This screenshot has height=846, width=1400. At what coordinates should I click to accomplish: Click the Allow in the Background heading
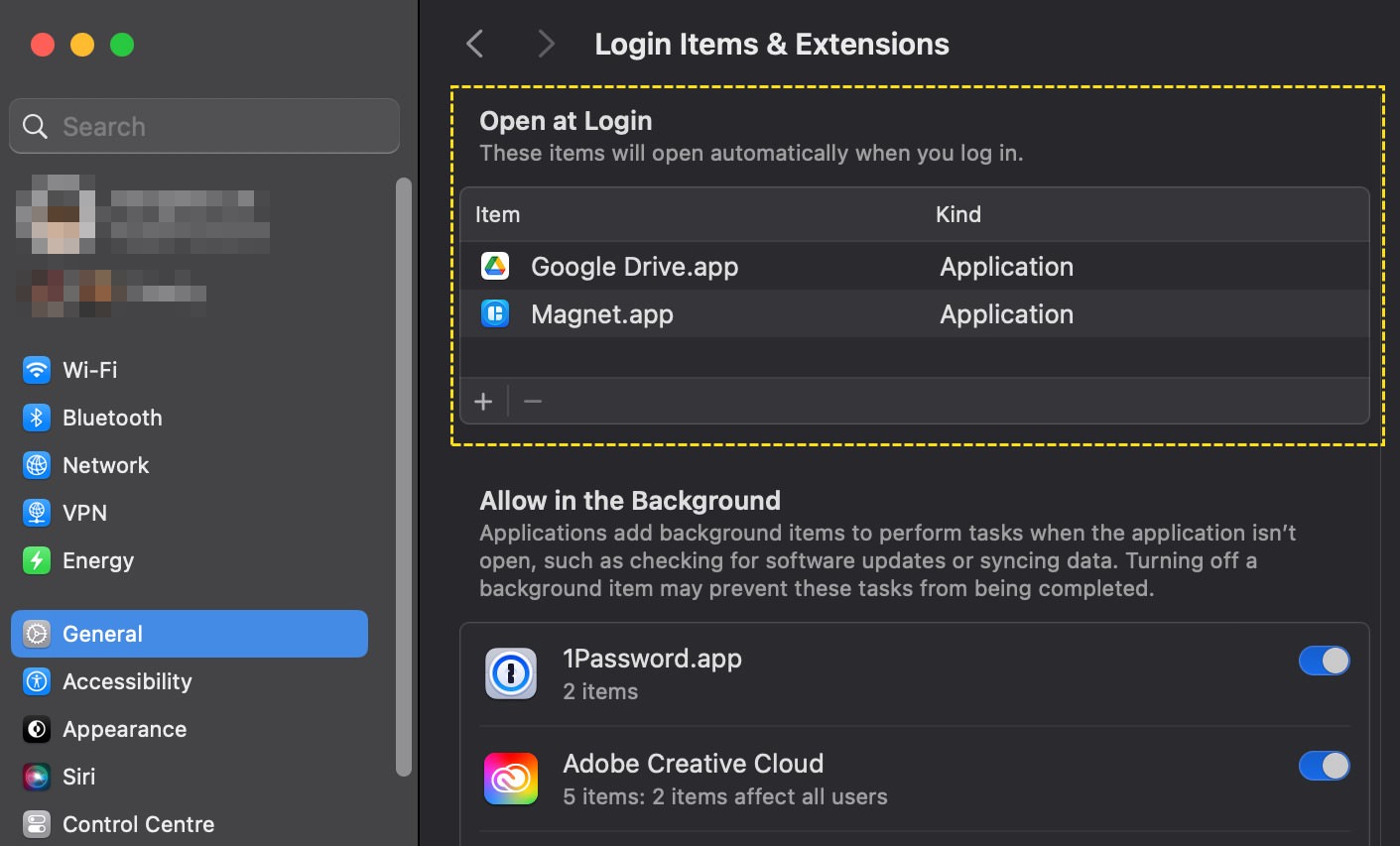(x=630, y=500)
